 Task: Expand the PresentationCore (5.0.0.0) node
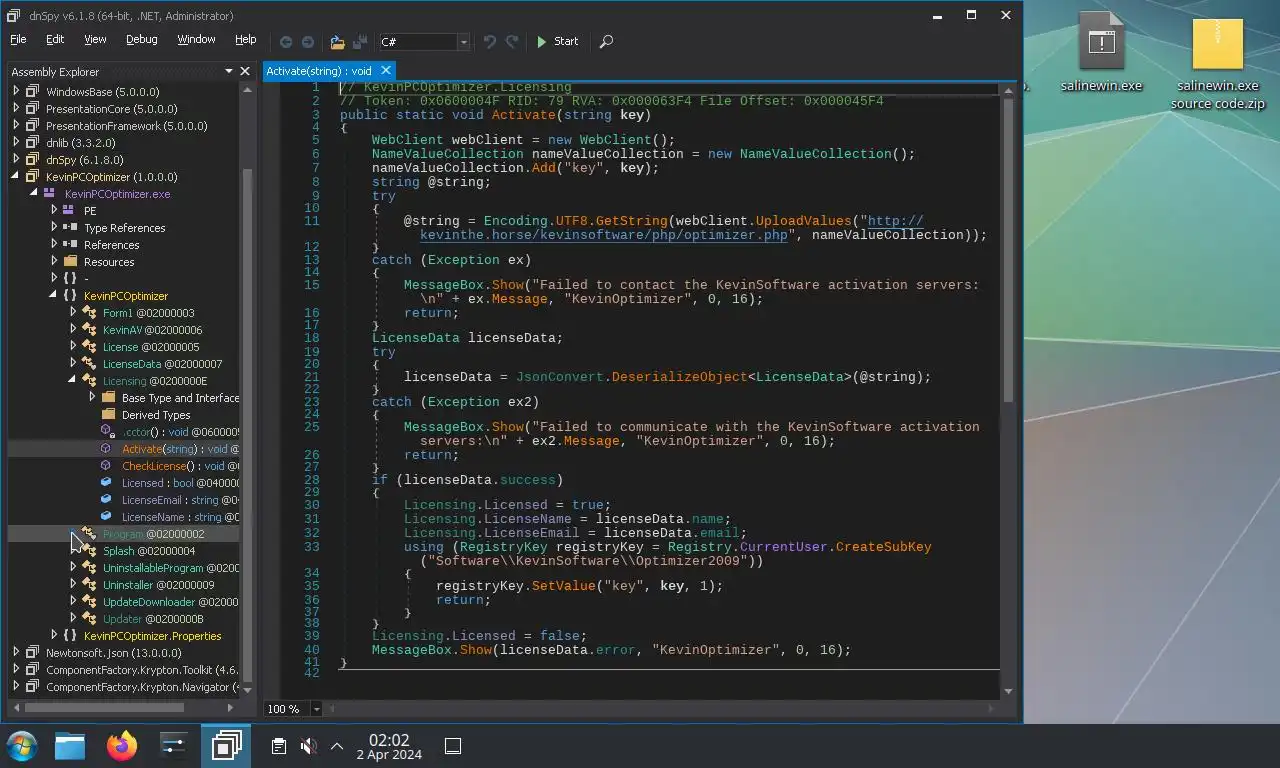click(16, 108)
